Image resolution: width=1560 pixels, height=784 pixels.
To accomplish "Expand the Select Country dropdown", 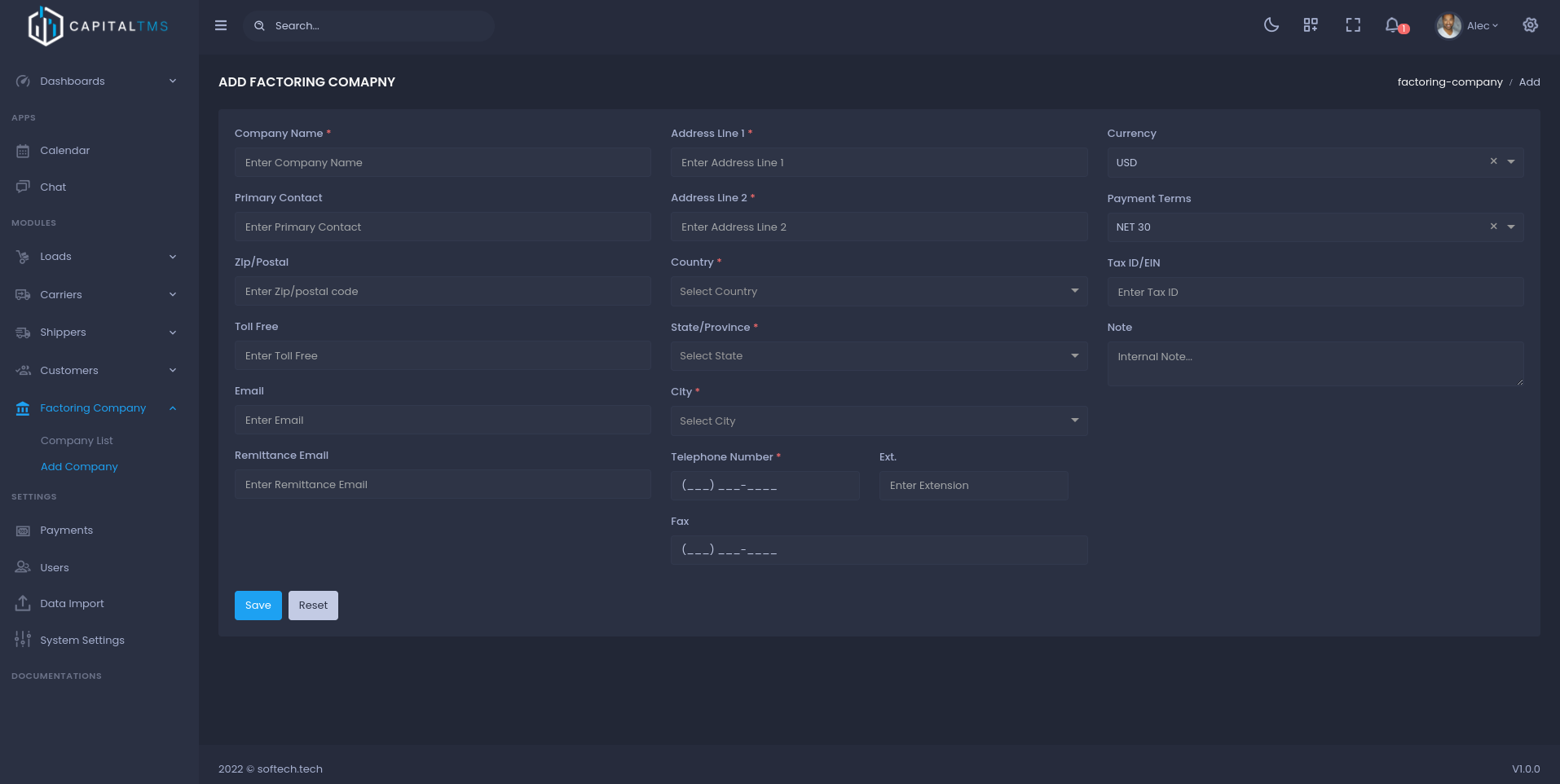I will 878,292.
